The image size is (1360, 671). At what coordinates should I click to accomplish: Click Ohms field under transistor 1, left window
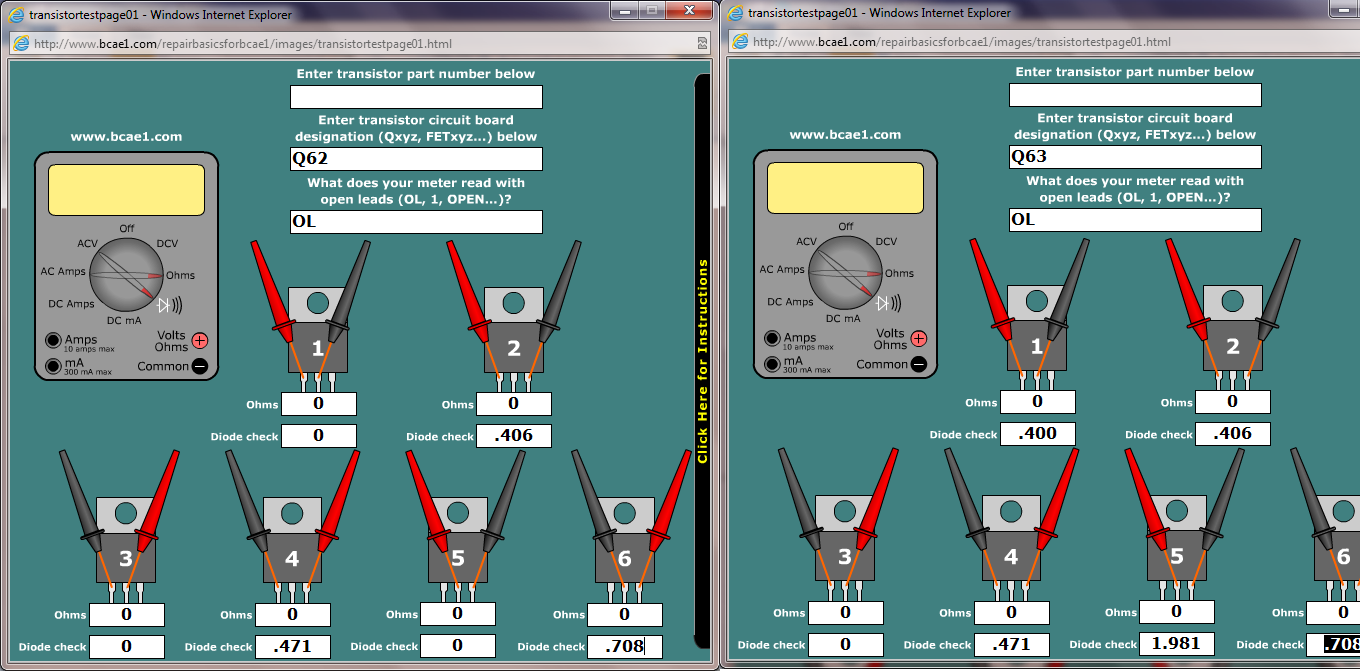pyautogui.click(x=319, y=404)
